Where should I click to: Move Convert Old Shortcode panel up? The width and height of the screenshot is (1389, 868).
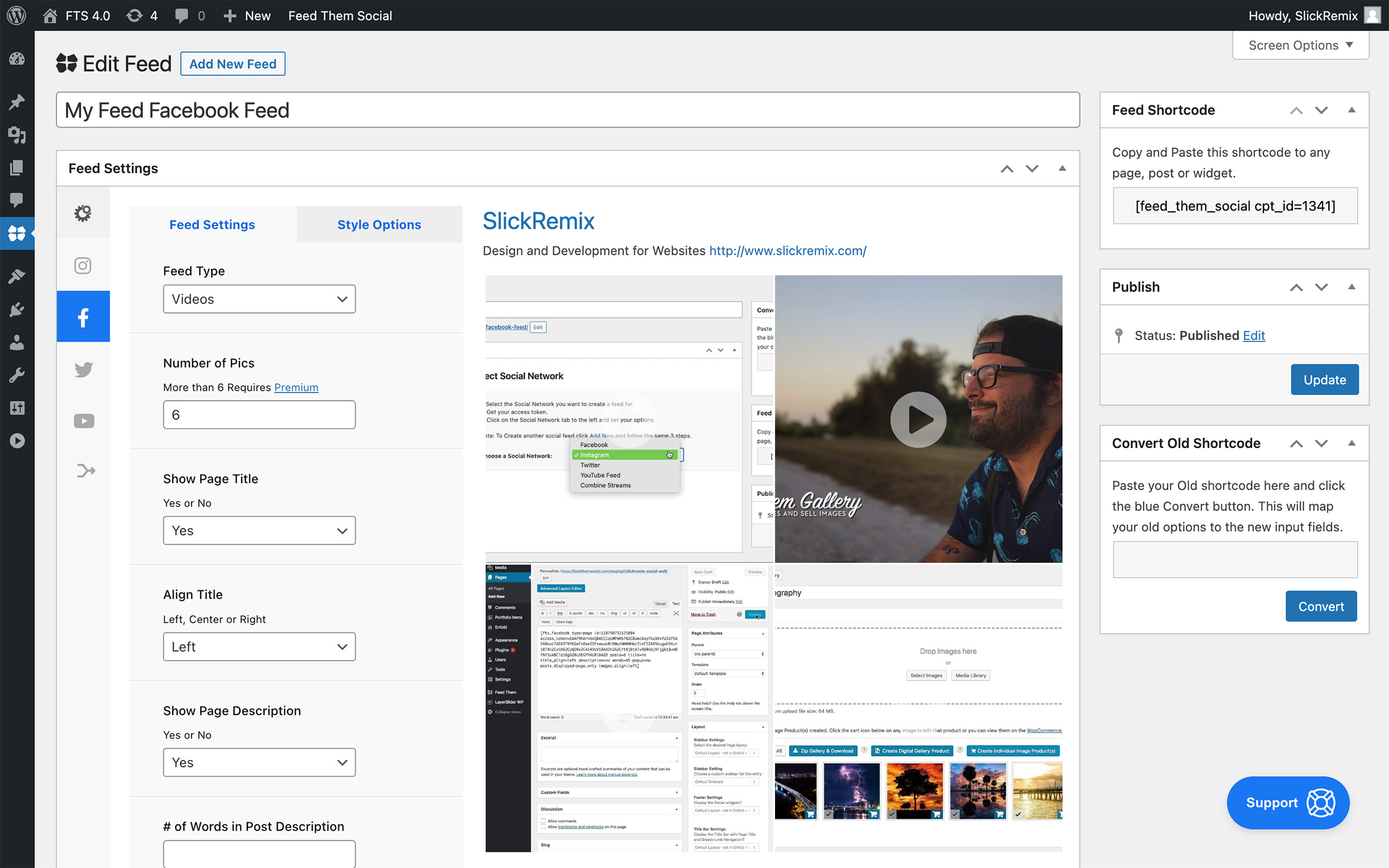1296,443
